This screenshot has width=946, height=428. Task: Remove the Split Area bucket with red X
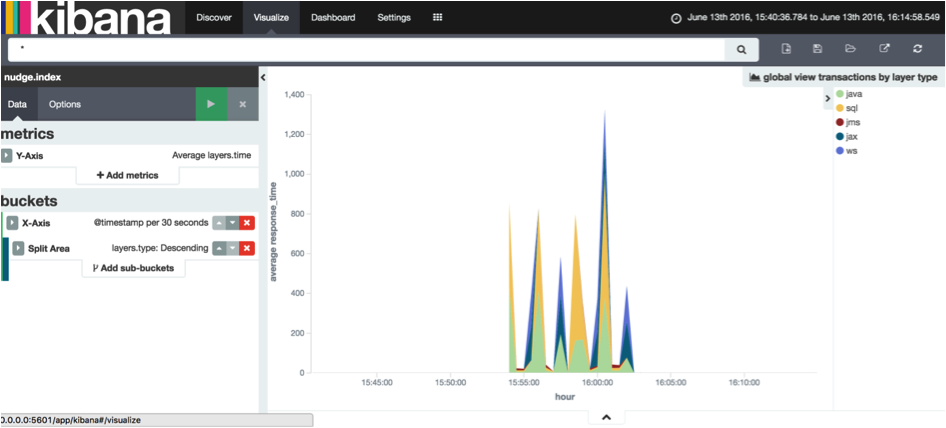click(247, 248)
